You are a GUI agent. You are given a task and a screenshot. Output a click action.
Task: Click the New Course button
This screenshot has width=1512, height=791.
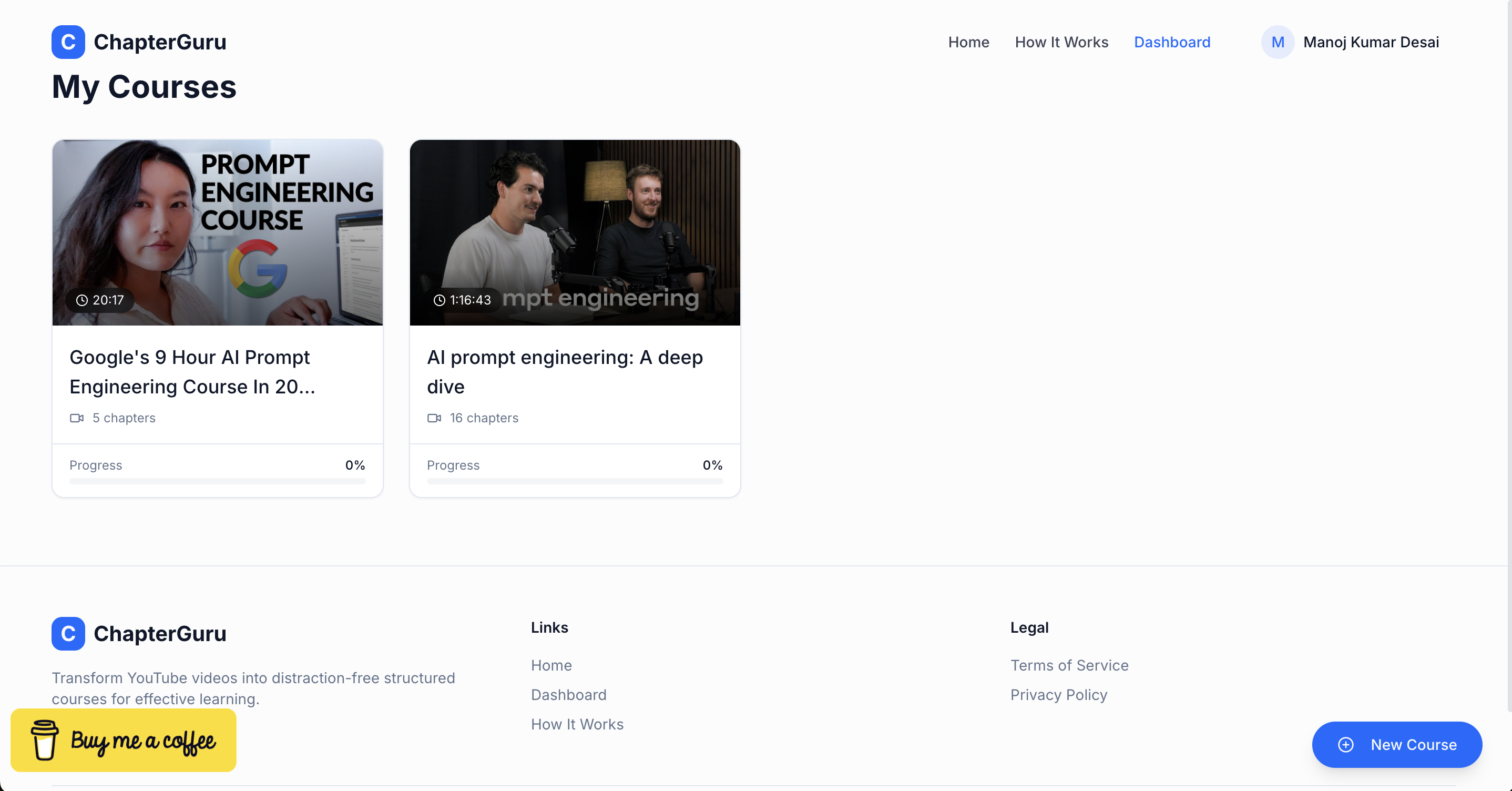(1397, 745)
